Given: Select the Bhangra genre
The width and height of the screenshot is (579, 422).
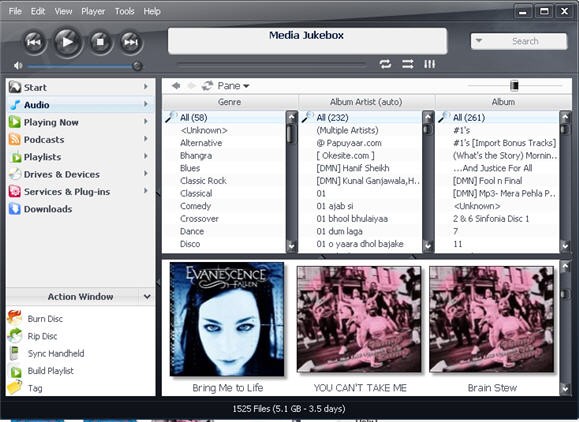Looking at the screenshot, I should (196, 155).
